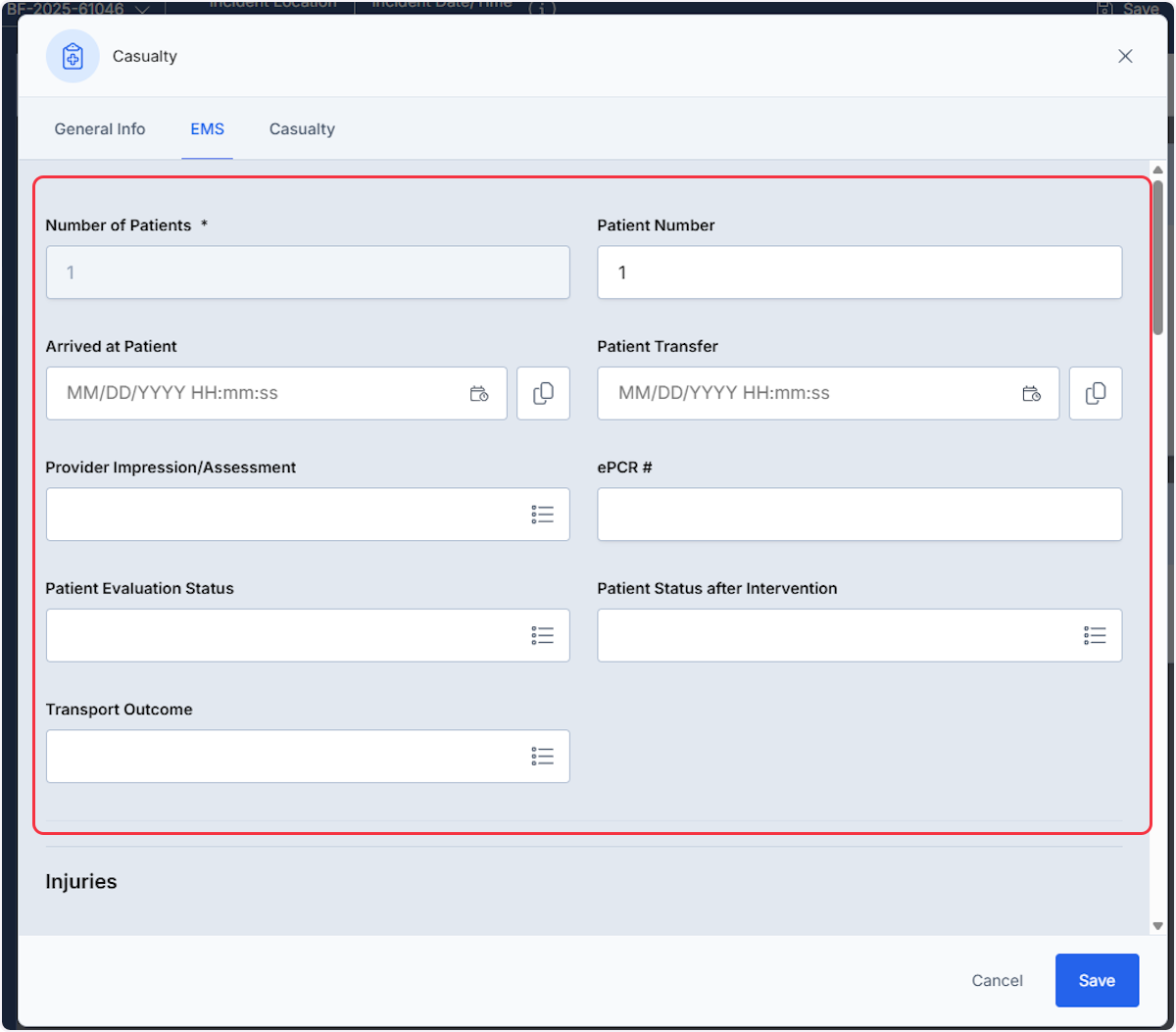This screenshot has width=1176, height=1032.
Task: Click the Patient Evaluation Status field
Action: point(308,635)
